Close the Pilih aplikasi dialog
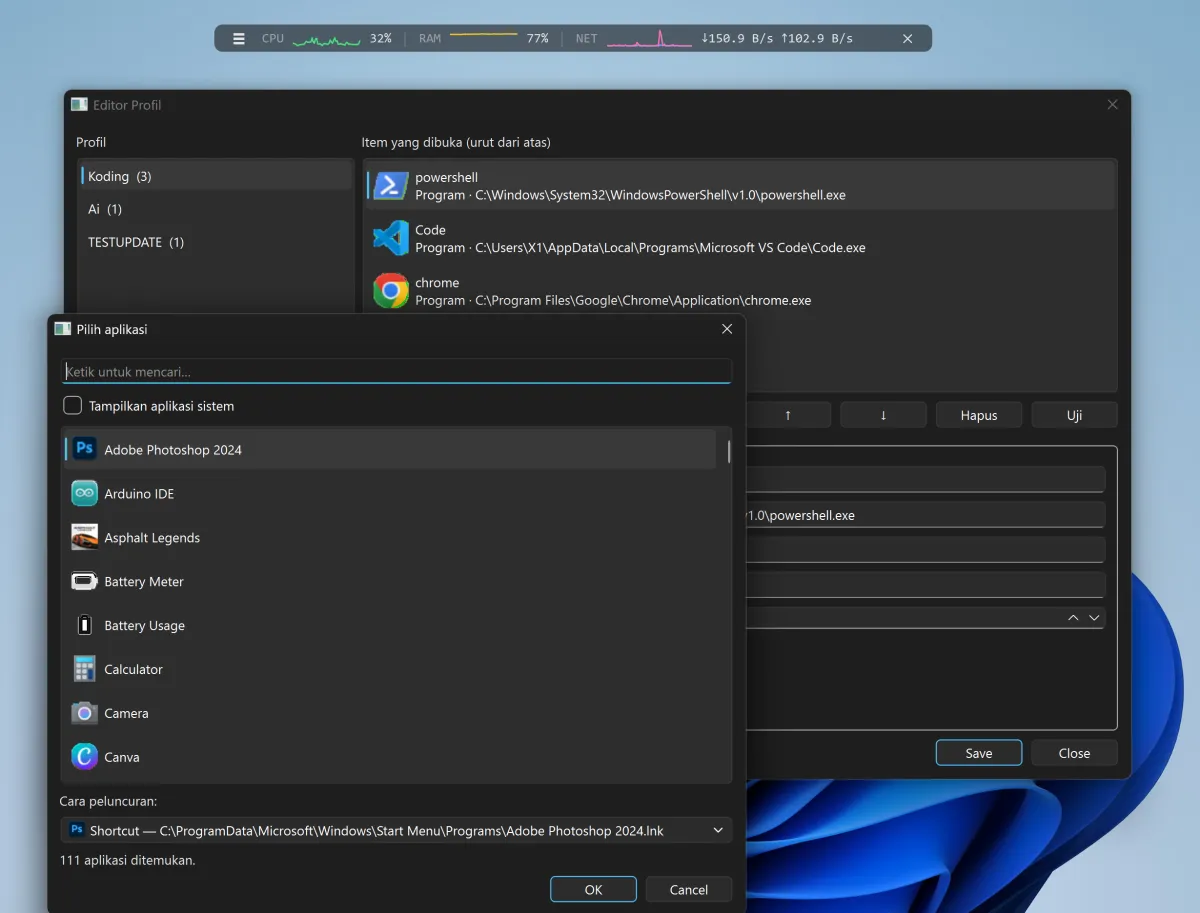This screenshot has height=913, width=1200. [x=727, y=329]
